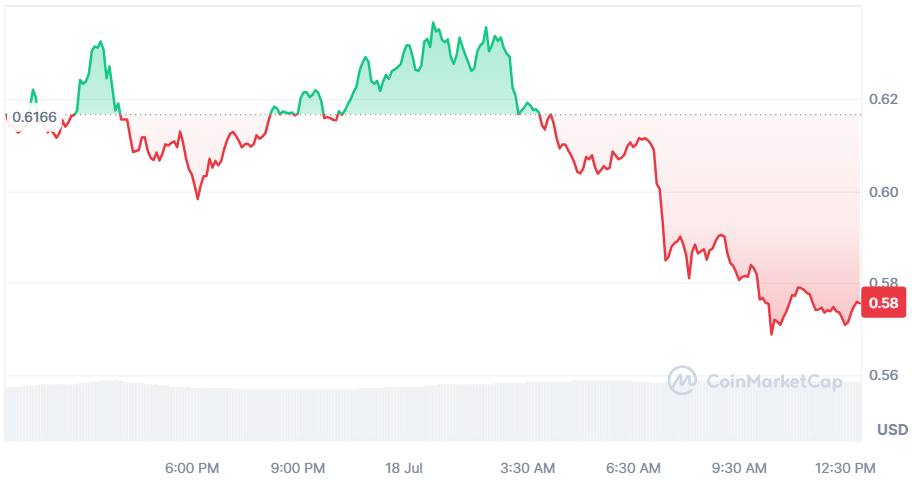912x480 pixels.
Task: Click the 12:30 PM time axis label
Action: (845, 468)
